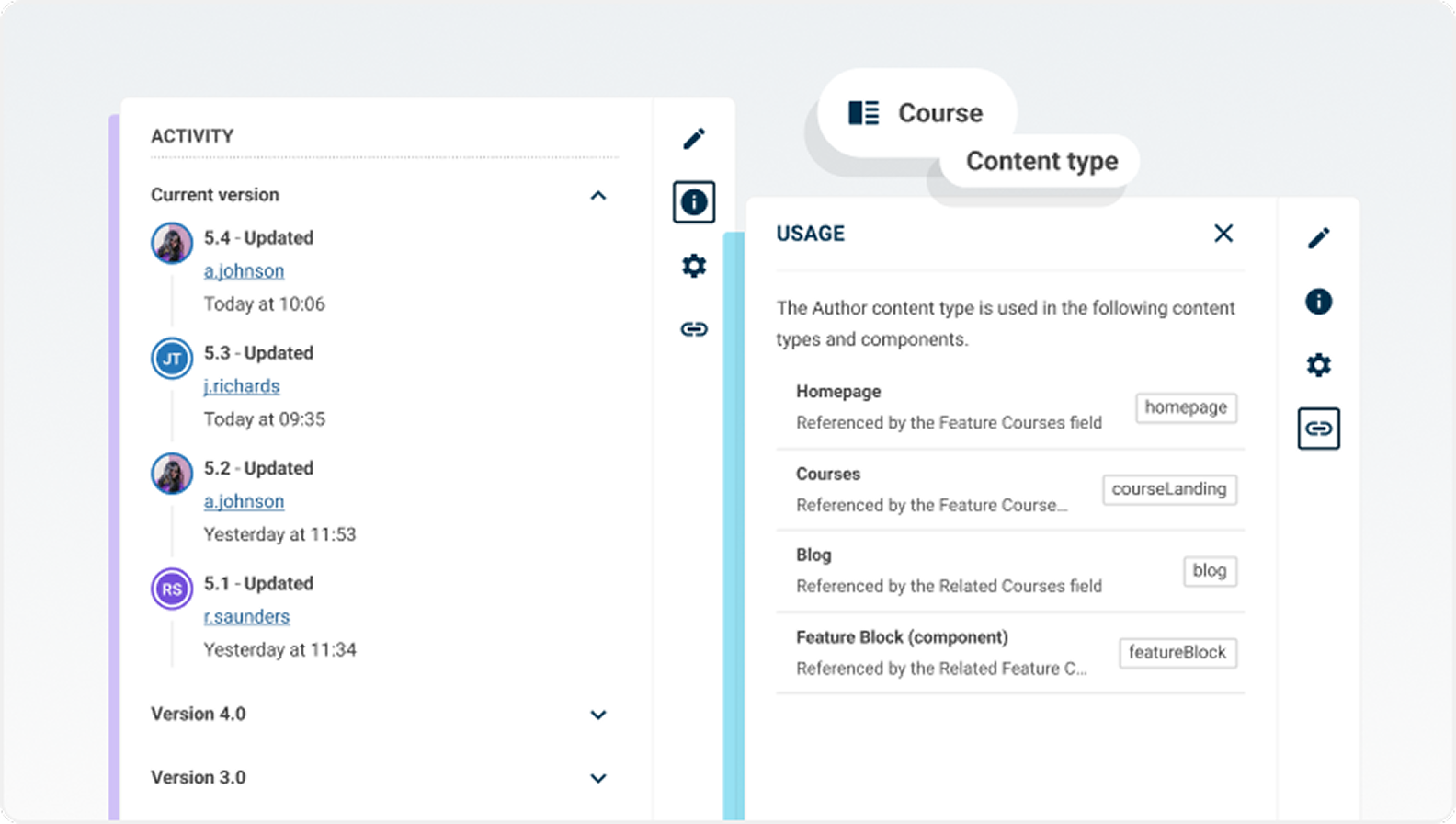Click the link icon in Activity sidebar

tap(694, 329)
